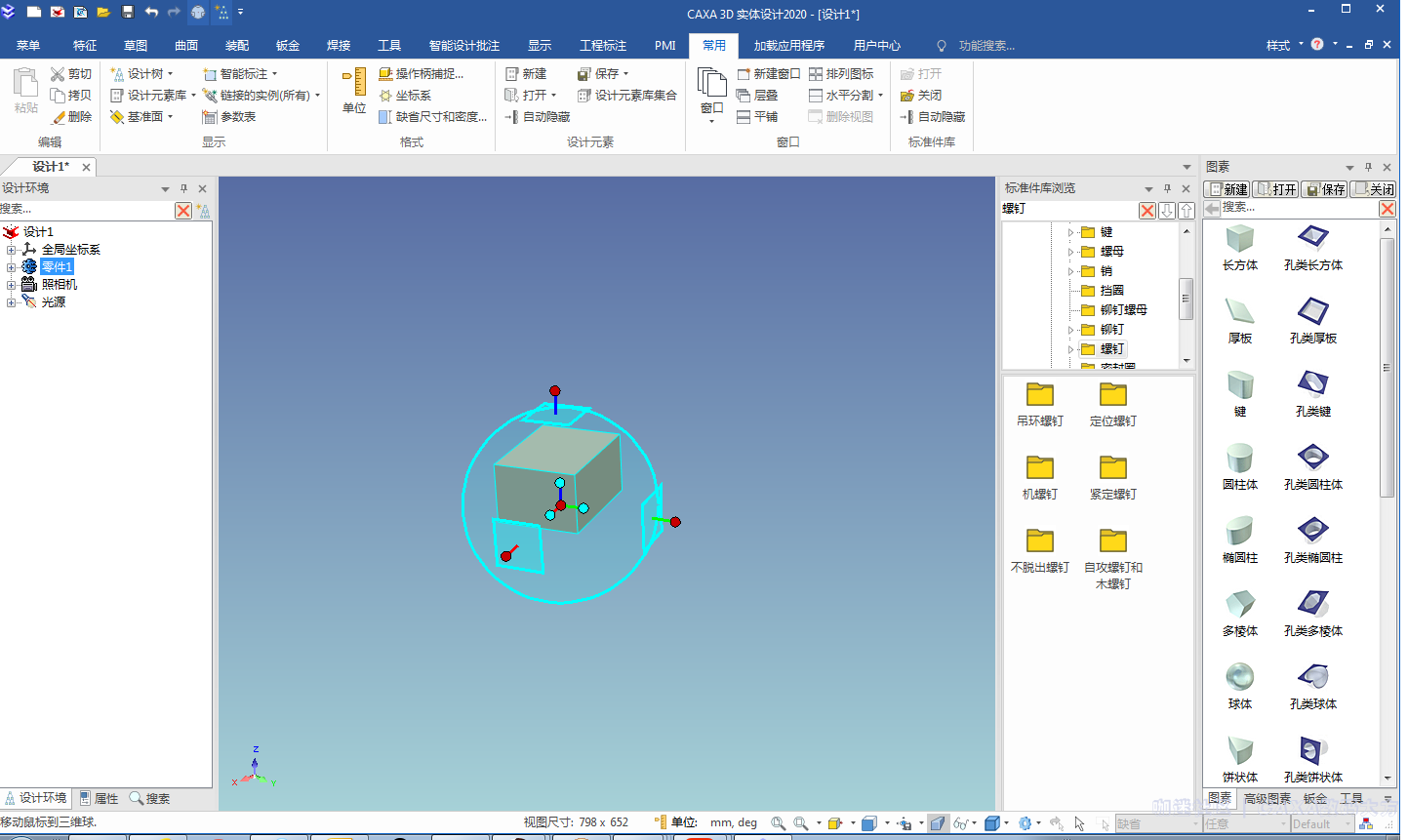Viewport: 1408px width, 840px height.
Task: Click 关闭 in the 标准件库 group
Action: 921,96
